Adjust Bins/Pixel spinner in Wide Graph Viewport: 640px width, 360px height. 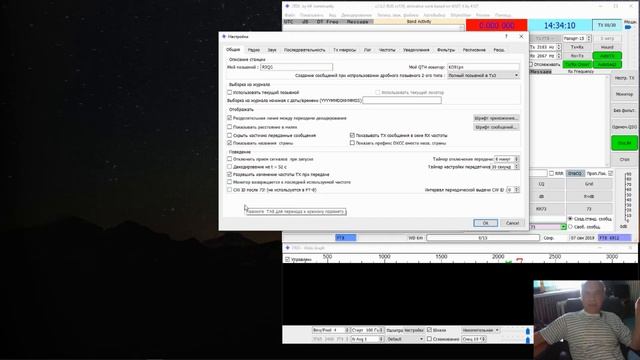tap(331, 330)
